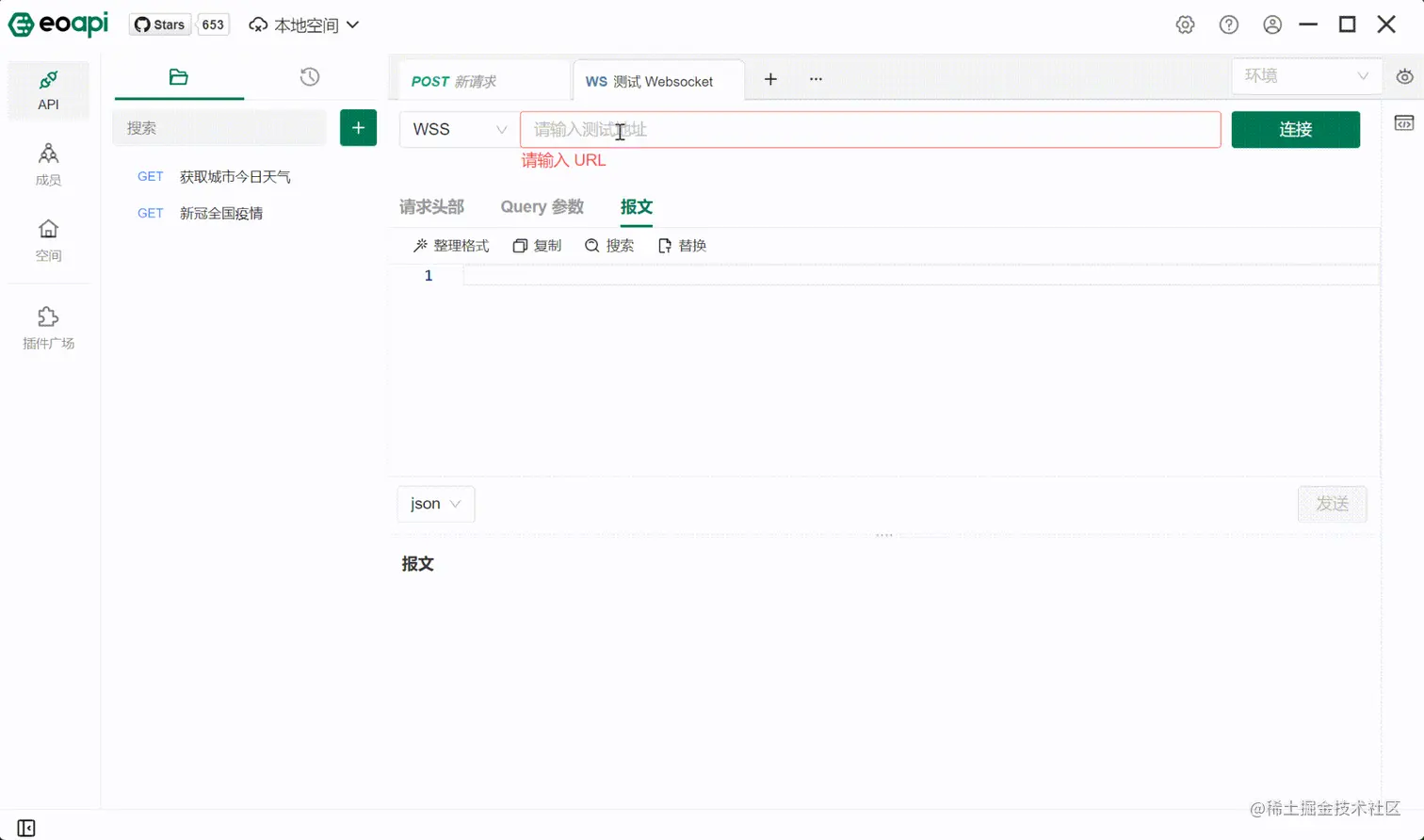Place cursor on editor line 1
Viewport: 1424px width, 840px height.
click(x=921, y=275)
